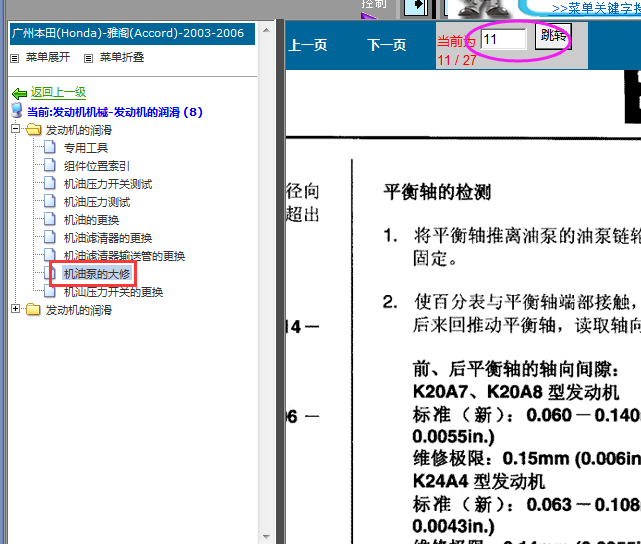Screen dimensions: 641x544
Task: Click the 当前:发动机机械-发动机的润滑 (8) heading
Action: click(115, 112)
